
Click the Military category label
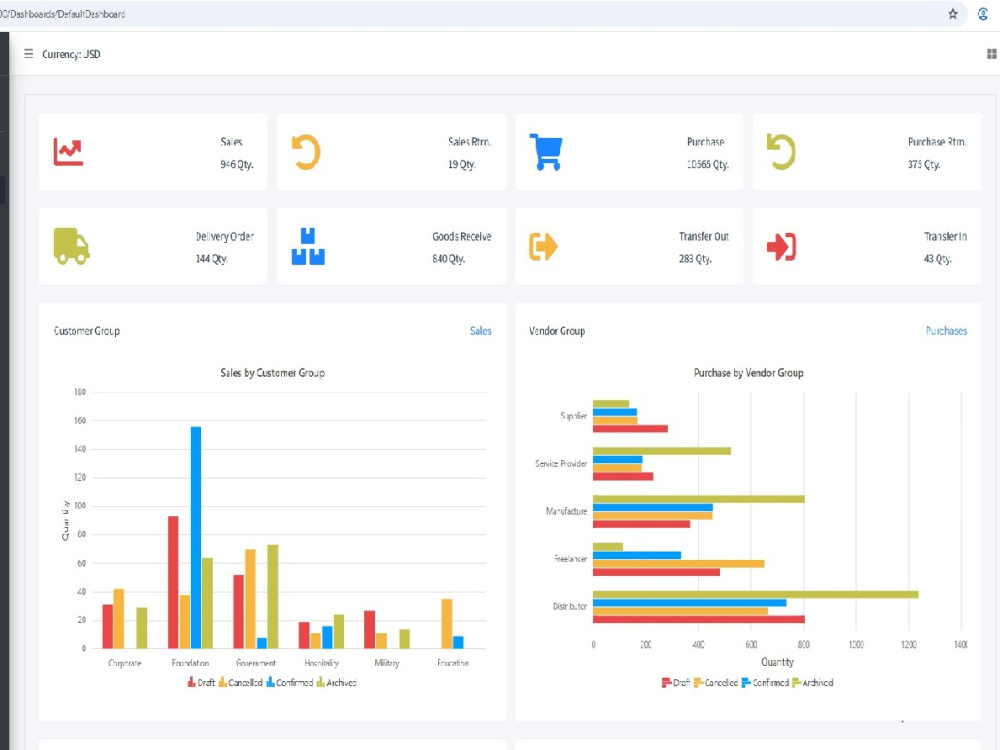click(x=386, y=663)
